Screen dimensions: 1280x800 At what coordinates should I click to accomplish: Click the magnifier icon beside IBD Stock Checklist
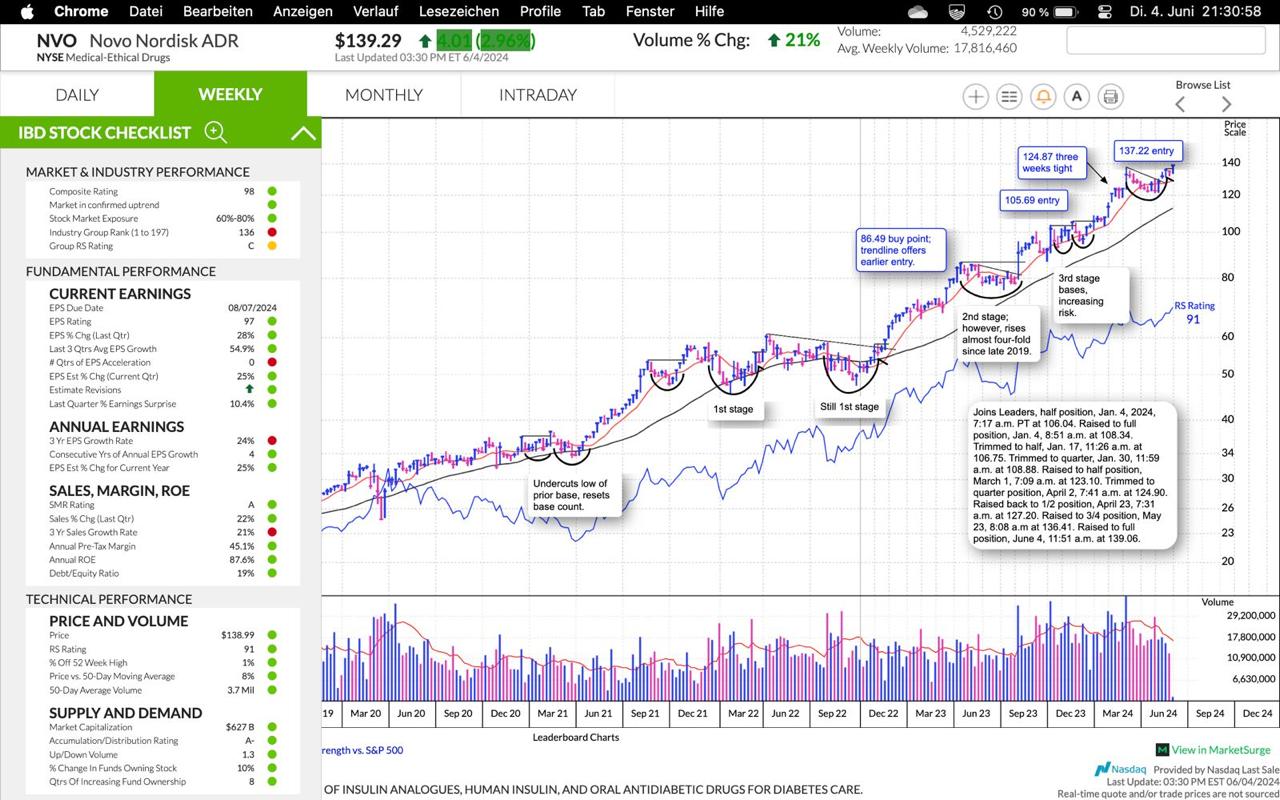(x=215, y=132)
